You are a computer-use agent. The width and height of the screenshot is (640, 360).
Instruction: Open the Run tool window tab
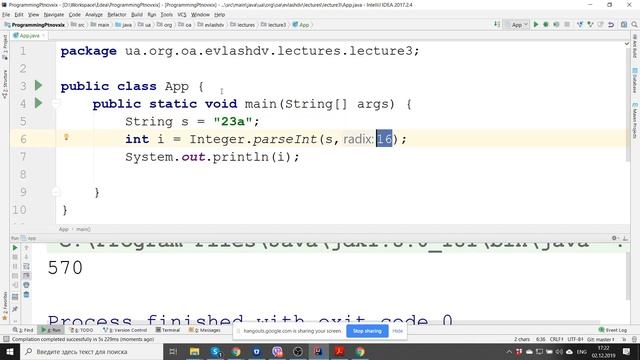tap(51, 330)
